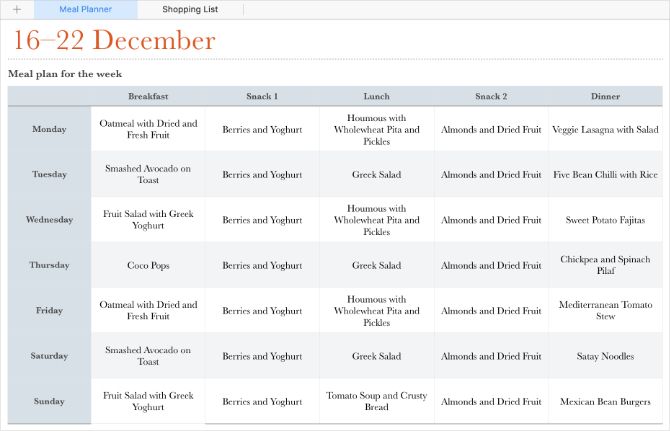Click the 16–22 December title

pyautogui.click(x=111, y=41)
